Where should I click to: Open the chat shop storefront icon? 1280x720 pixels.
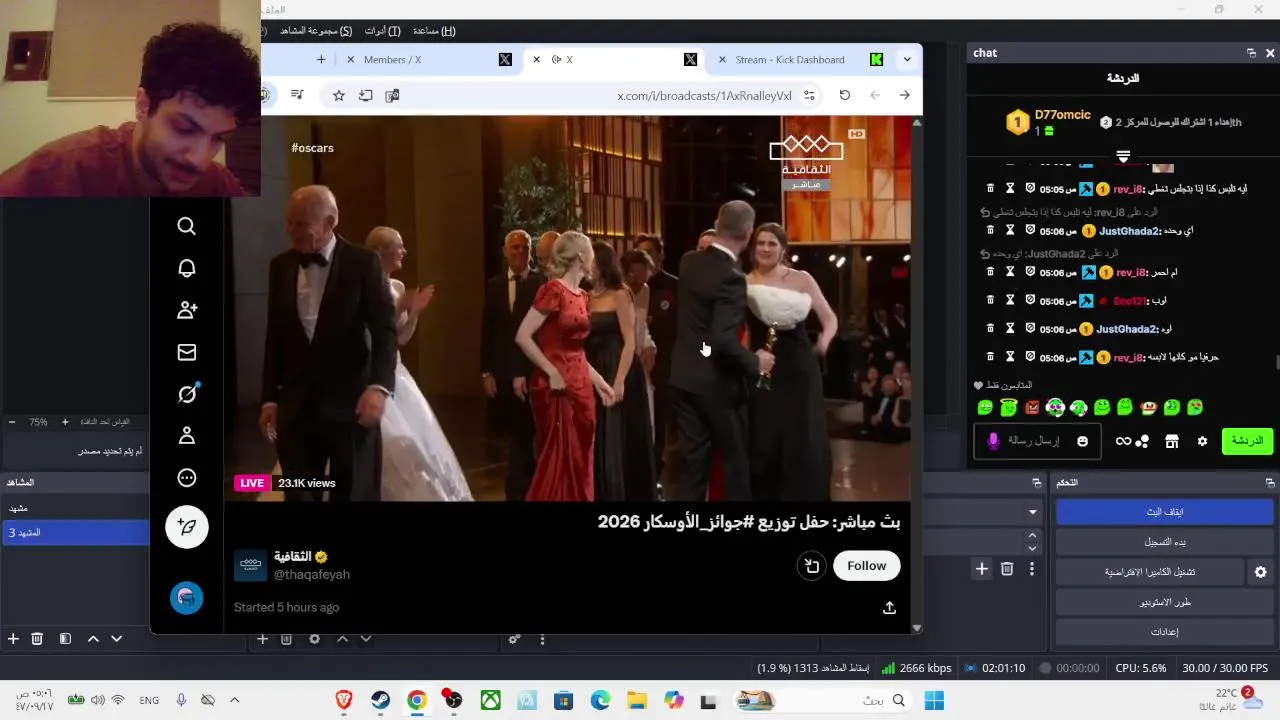pyautogui.click(x=1172, y=441)
